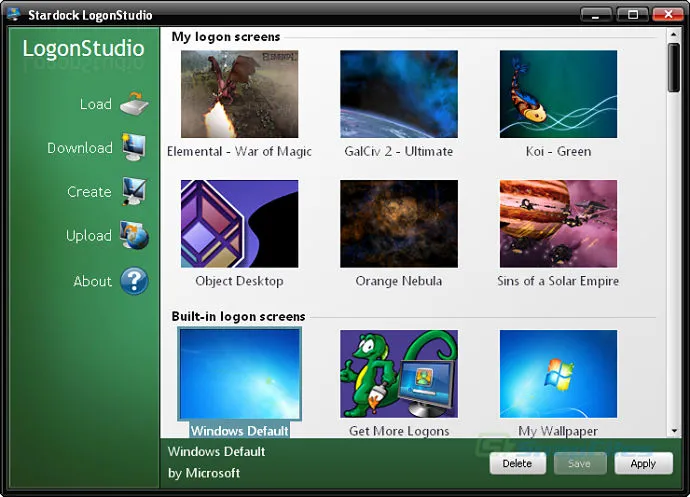The image size is (690, 497).
Task: Open the Load menu label
Action: [95, 104]
